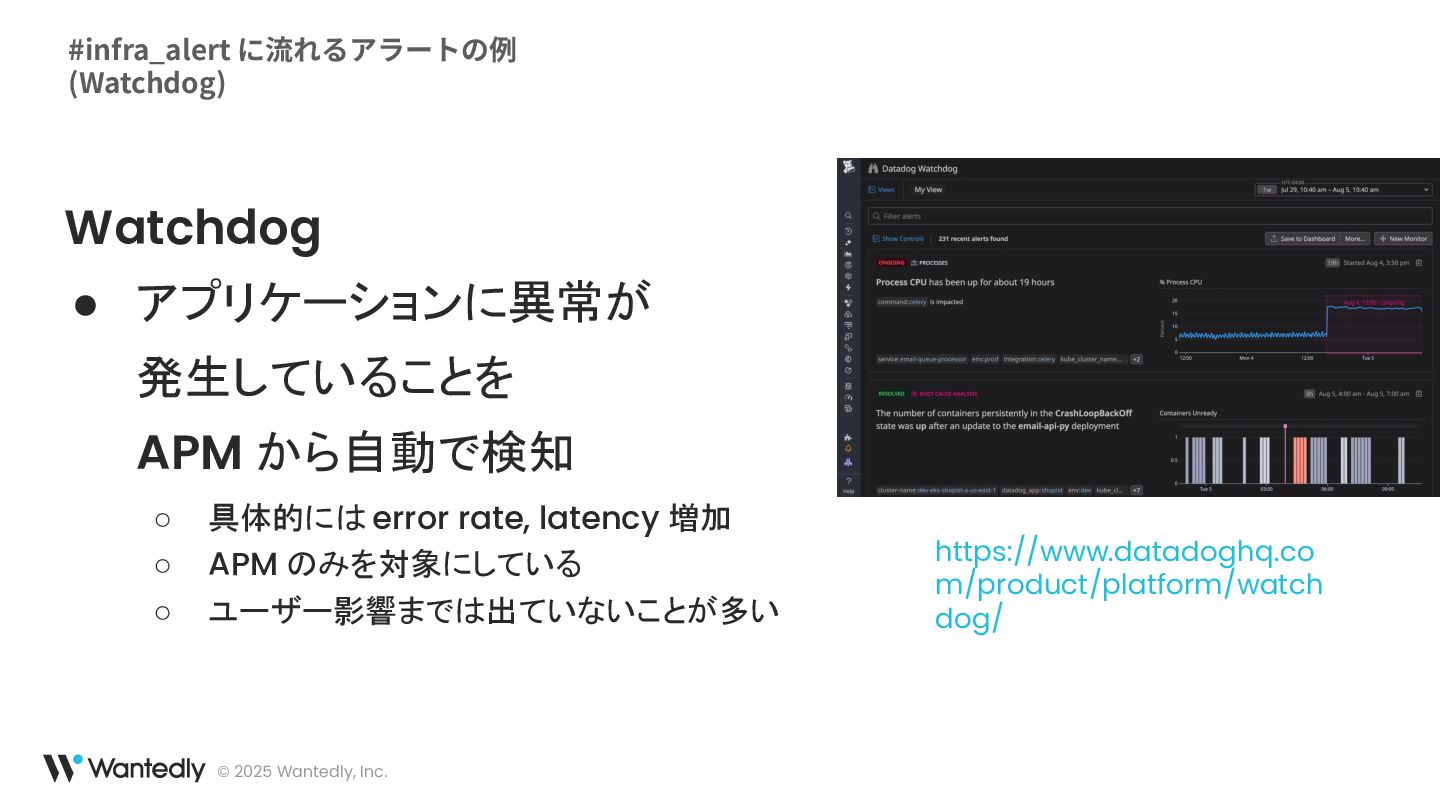Select the My View tab

(x=928, y=189)
